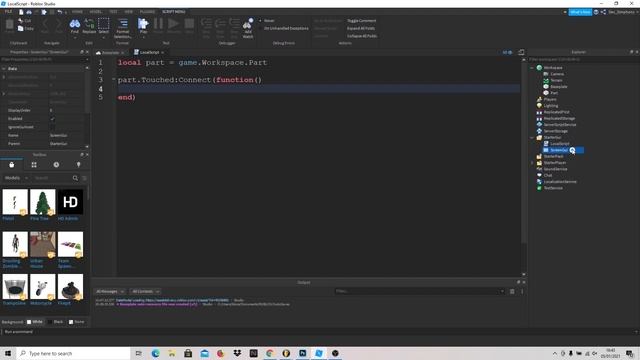640x360 pixels.
Task: Click the Share icon at top right
Action: (x=603, y=12)
